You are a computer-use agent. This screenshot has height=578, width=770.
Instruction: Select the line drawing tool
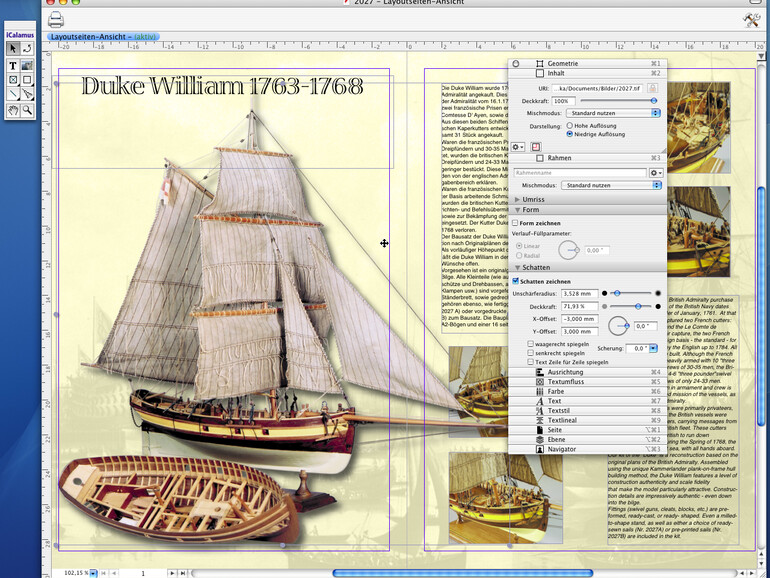click(13, 95)
